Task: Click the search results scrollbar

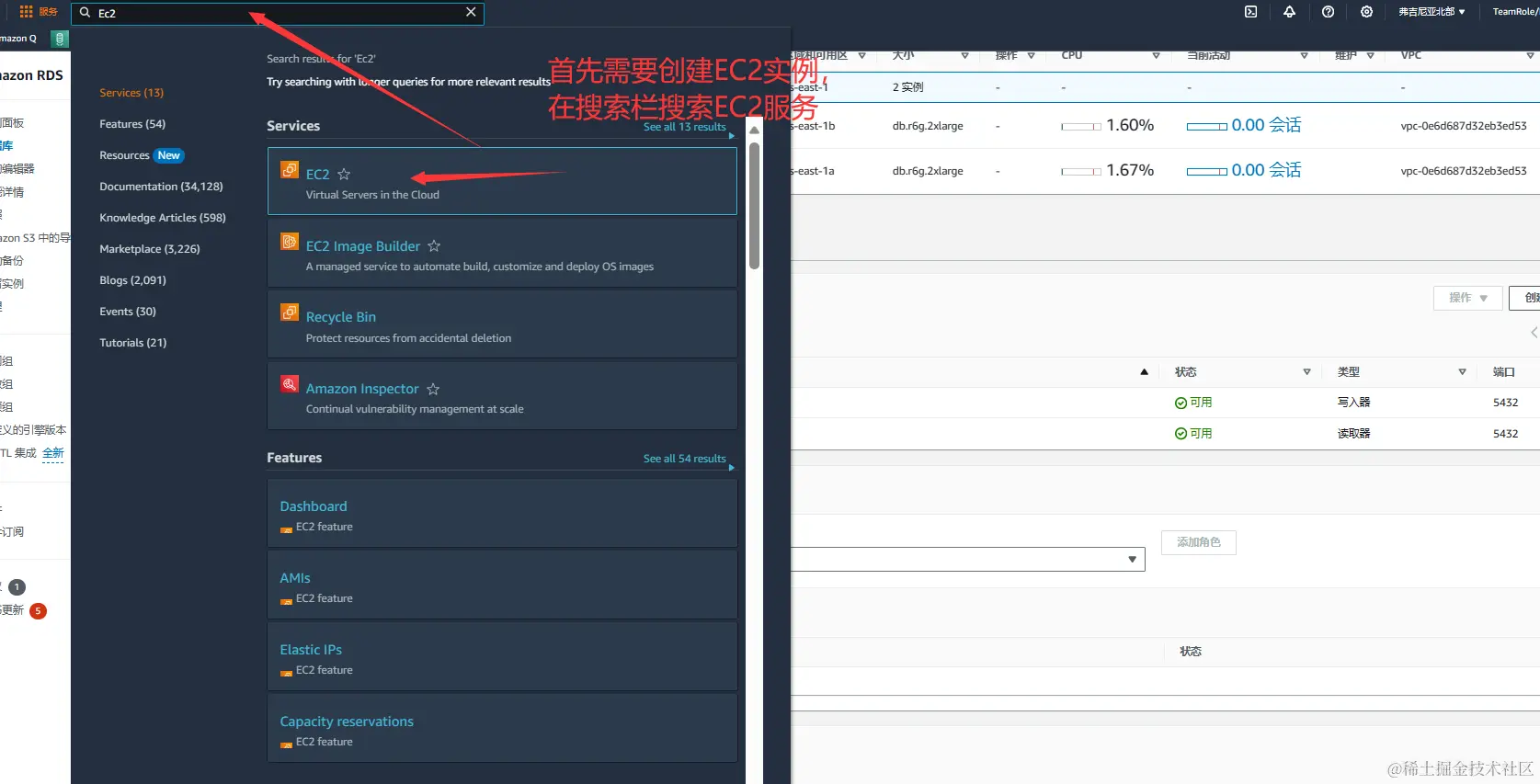Action: (755, 206)
